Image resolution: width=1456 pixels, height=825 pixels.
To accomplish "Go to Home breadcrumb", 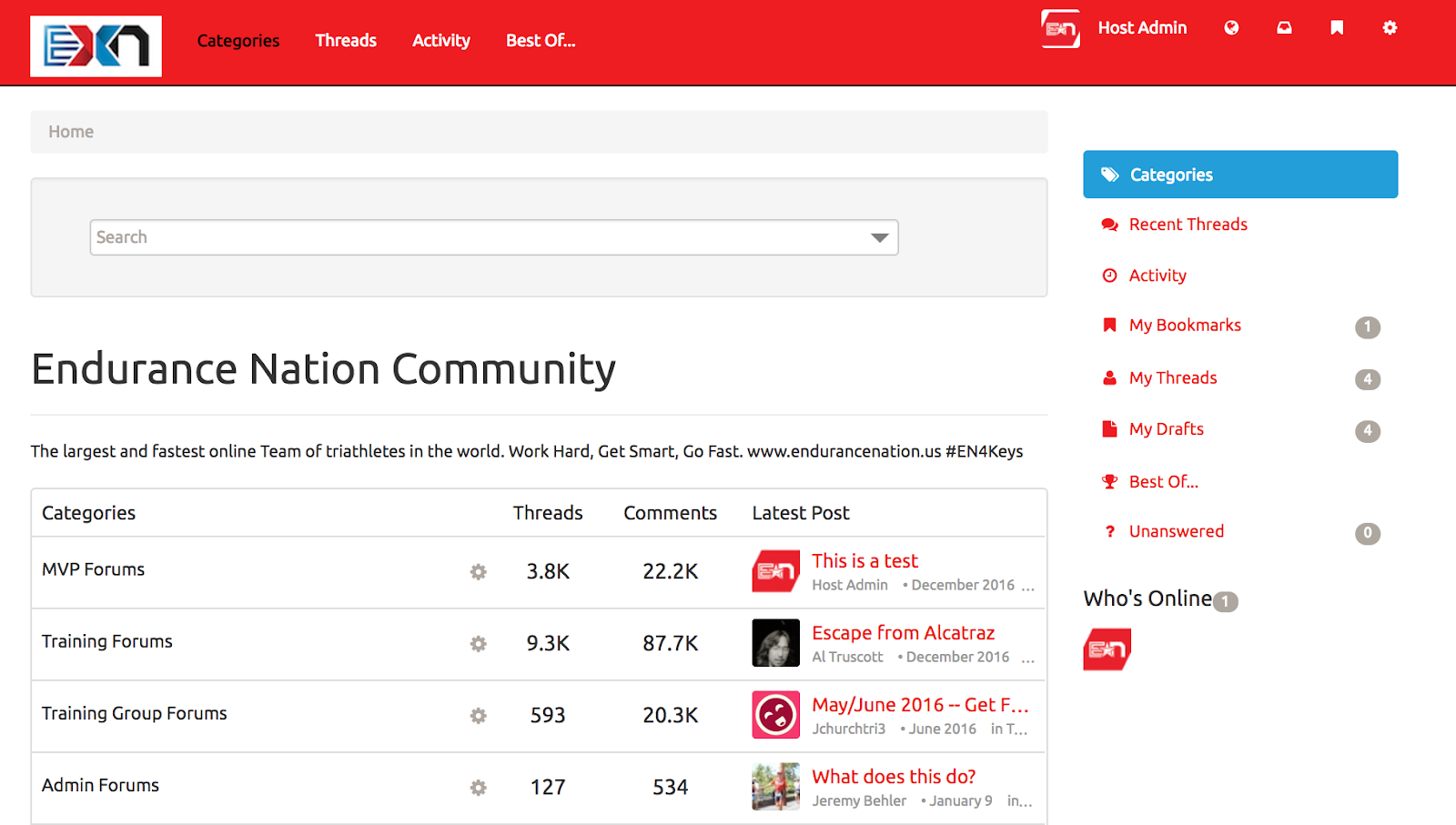I will (71, 132).
